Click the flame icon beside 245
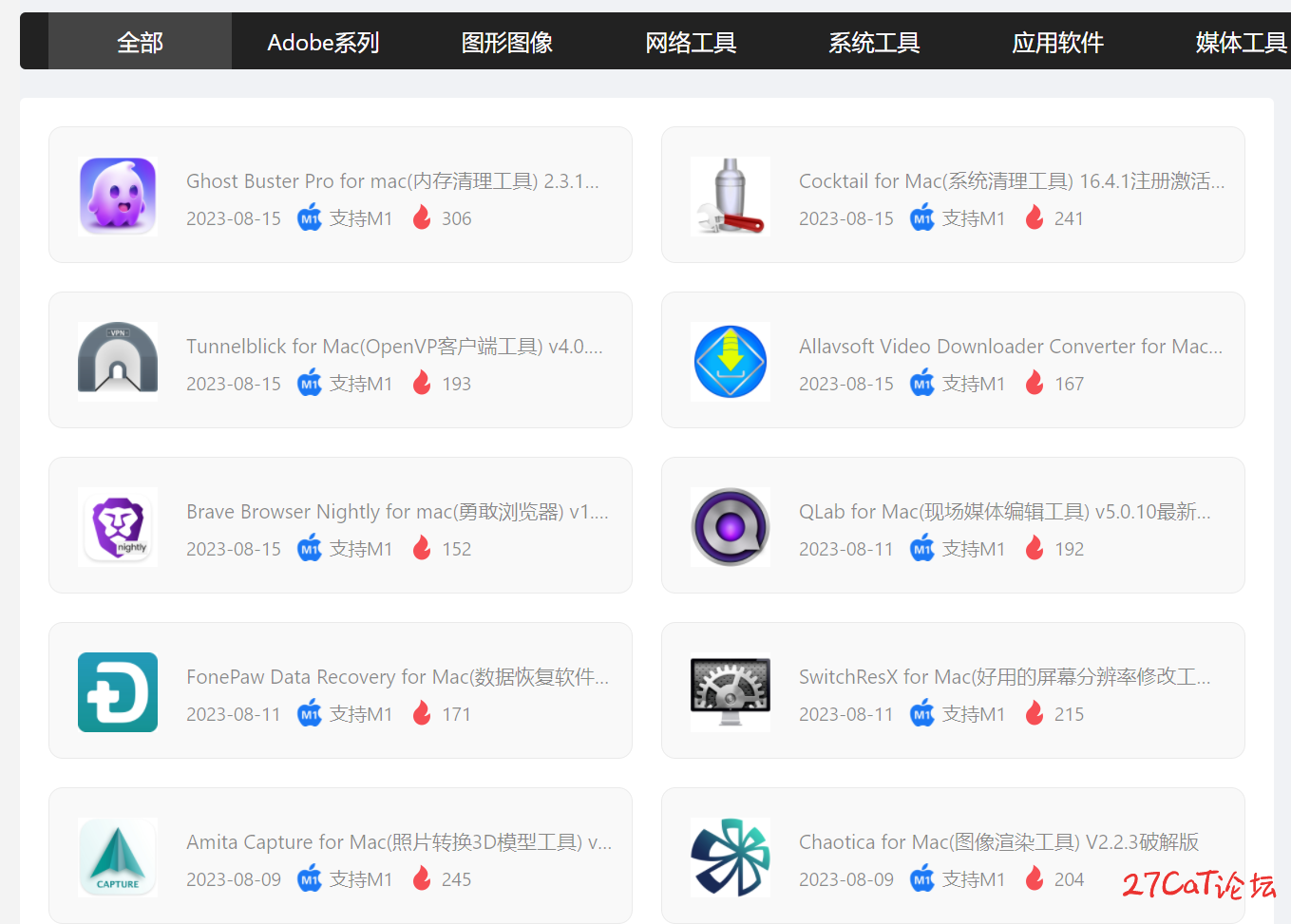 pyautogui.click(x=422, y=878)
